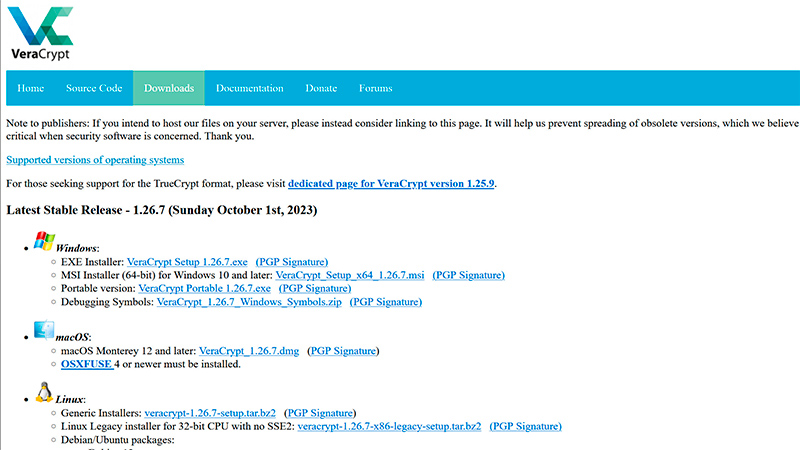Screen dimensions: 800x450
Task: Download the VeraCrypt_Setup_x64_1.26.7.msi installer
Action: click(349, 275)
